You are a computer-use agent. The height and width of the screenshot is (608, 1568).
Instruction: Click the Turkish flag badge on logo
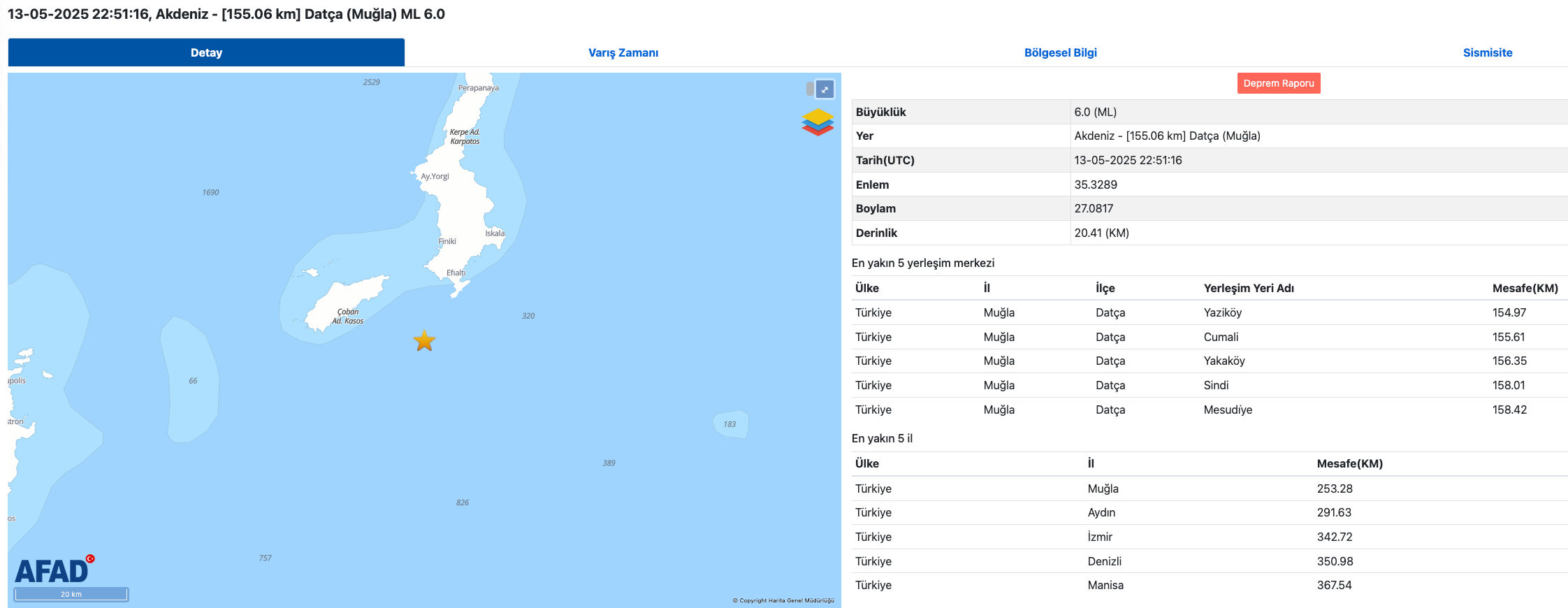coord(90,558)
